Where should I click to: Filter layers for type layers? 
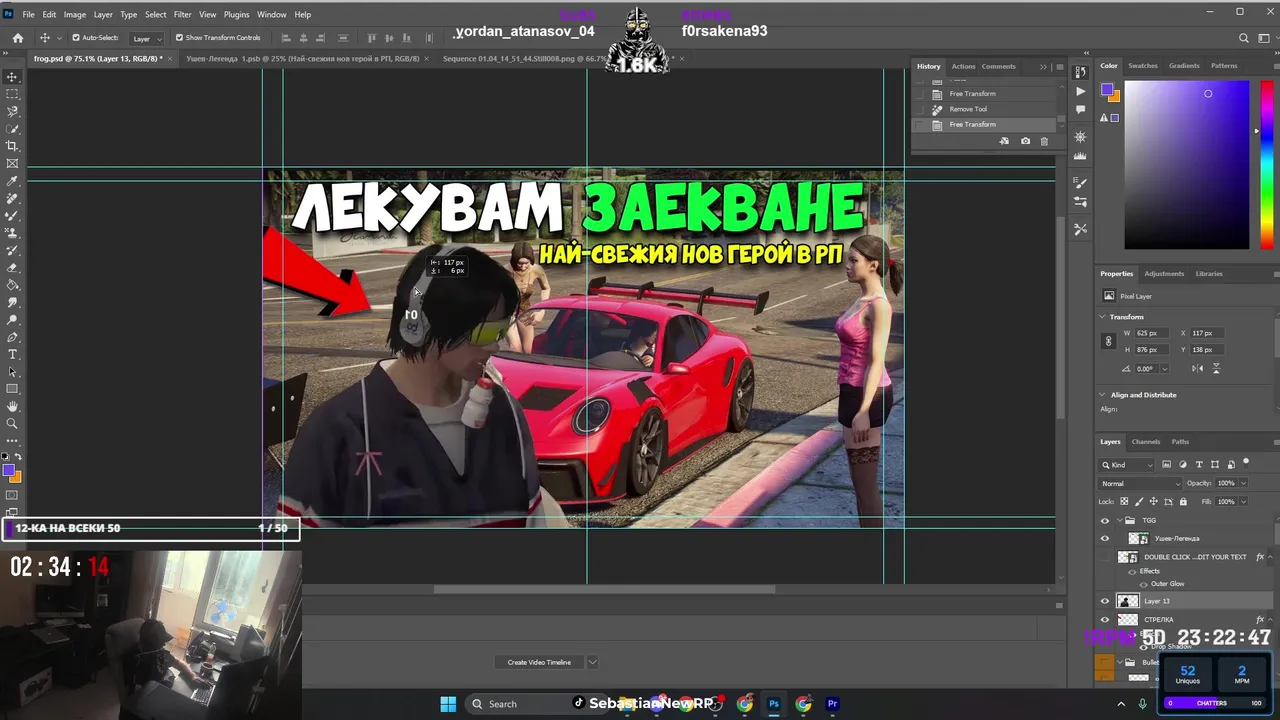coord(1199,465)
